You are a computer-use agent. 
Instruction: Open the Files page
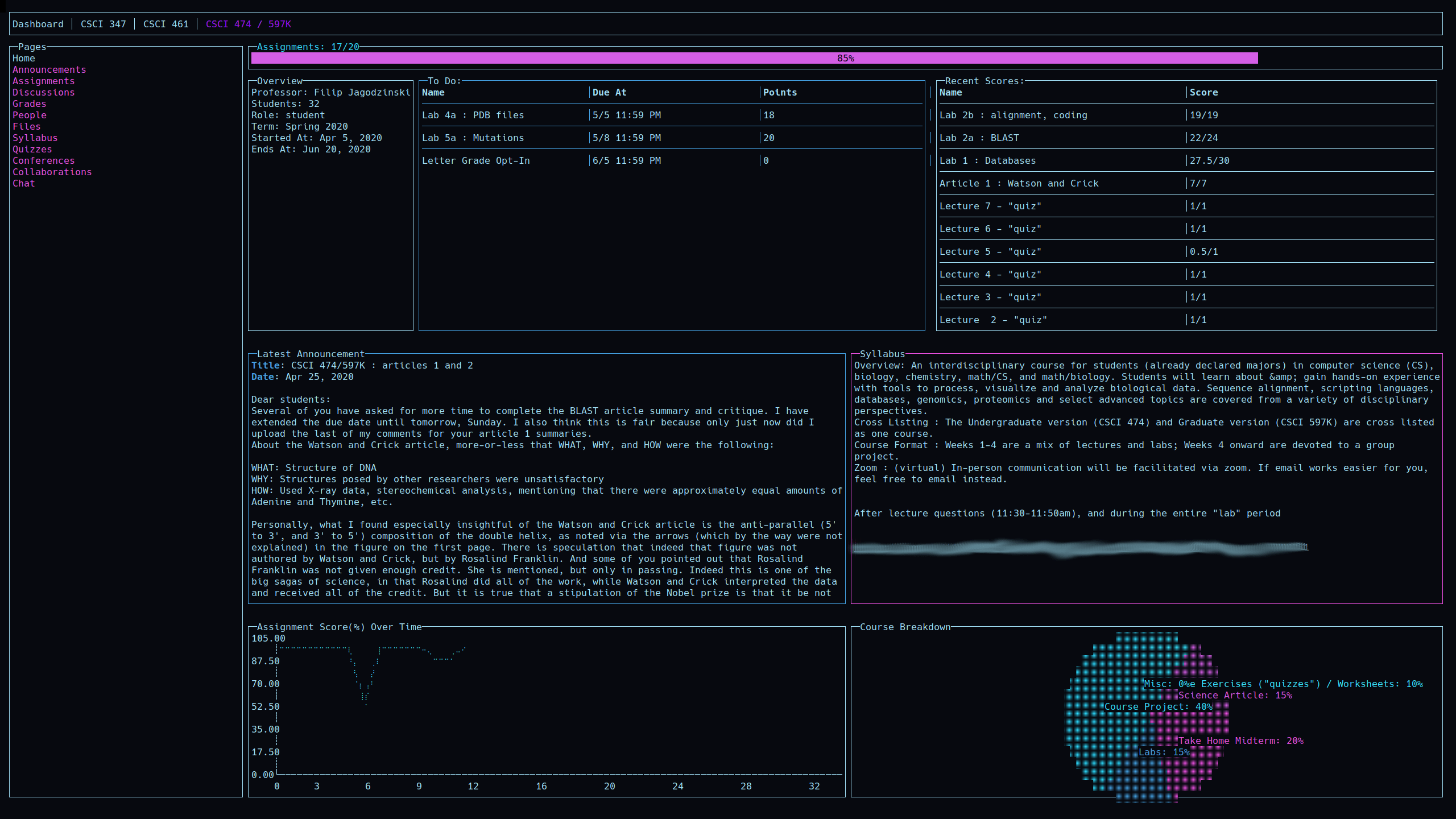26,126
